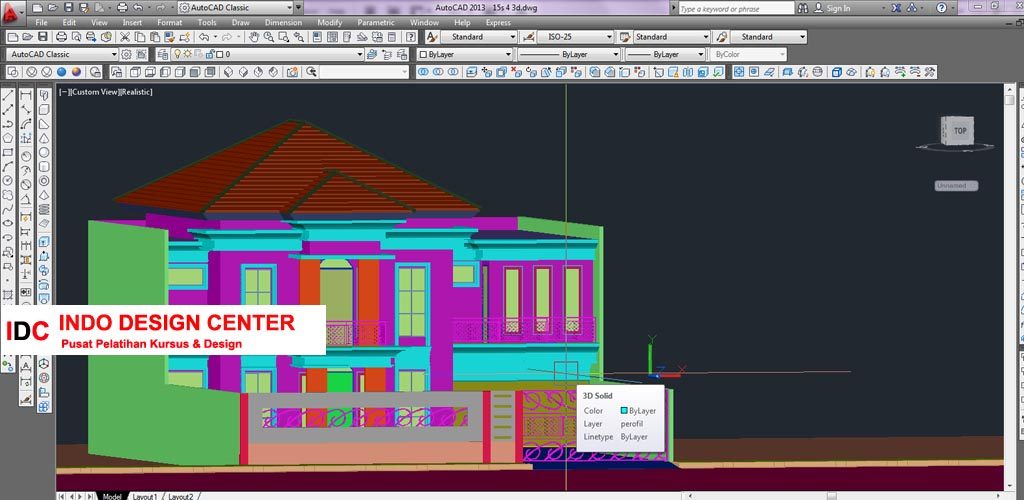
Task: Select the Cone solid modeling tool
Action: tap(44, 138)
